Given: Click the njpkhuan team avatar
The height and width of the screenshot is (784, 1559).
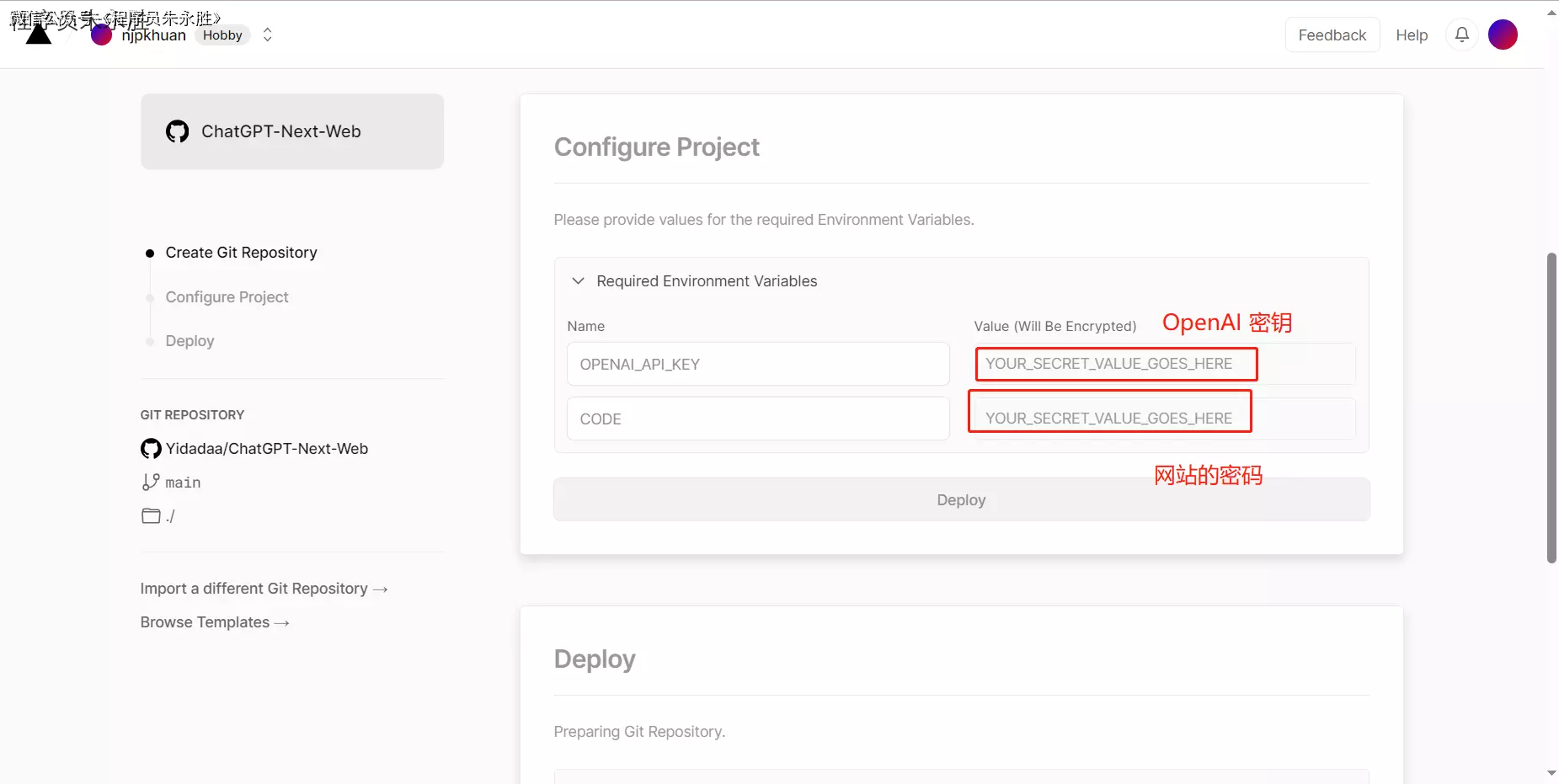Looking at the screenshot, I should [x=102, y=35].
